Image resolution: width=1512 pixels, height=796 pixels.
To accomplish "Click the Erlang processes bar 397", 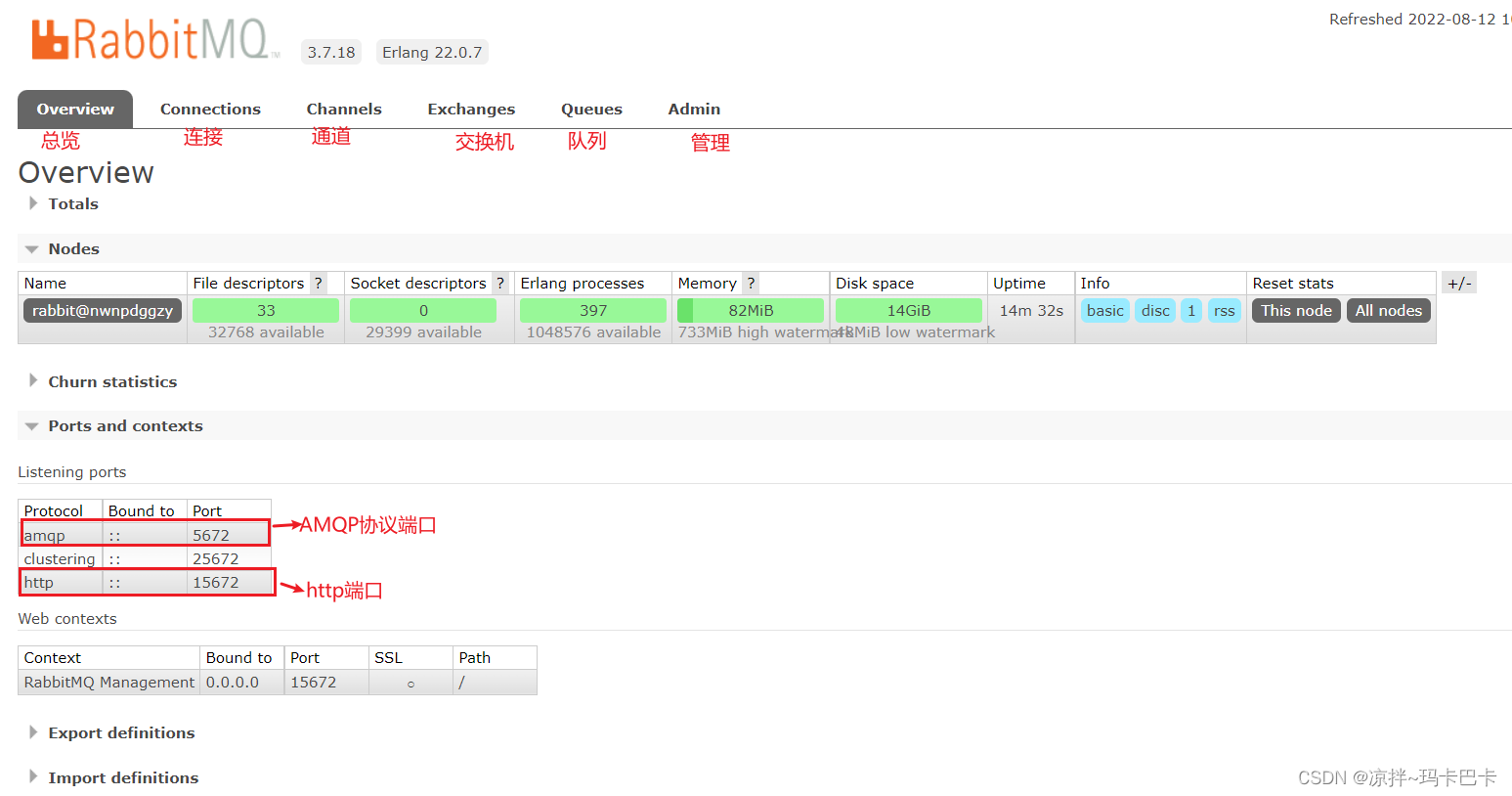I will click(593, 311).
